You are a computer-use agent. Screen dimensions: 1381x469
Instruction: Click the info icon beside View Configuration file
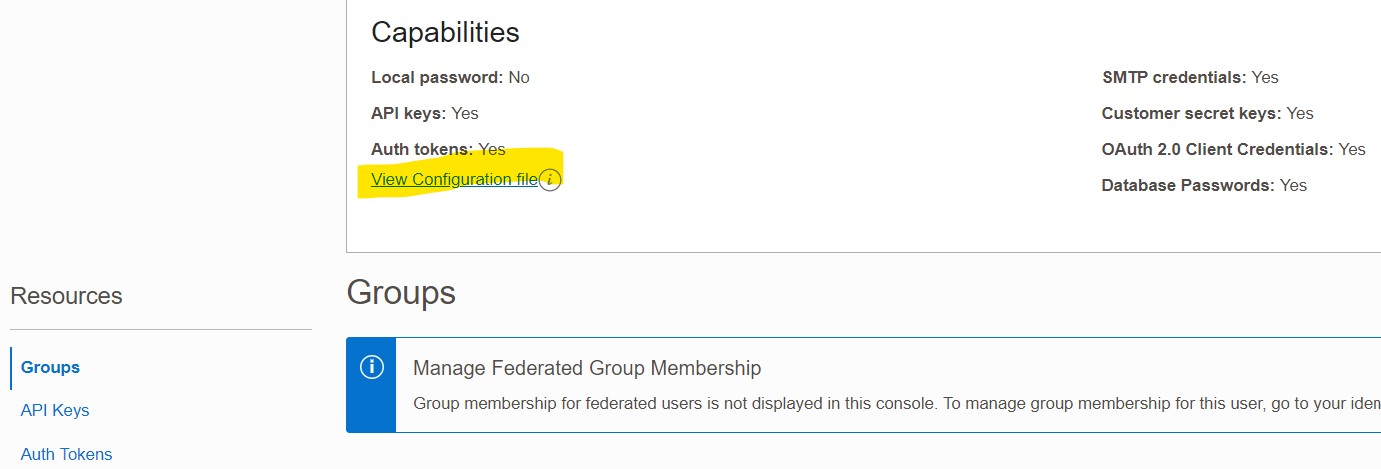pos(550,180)
